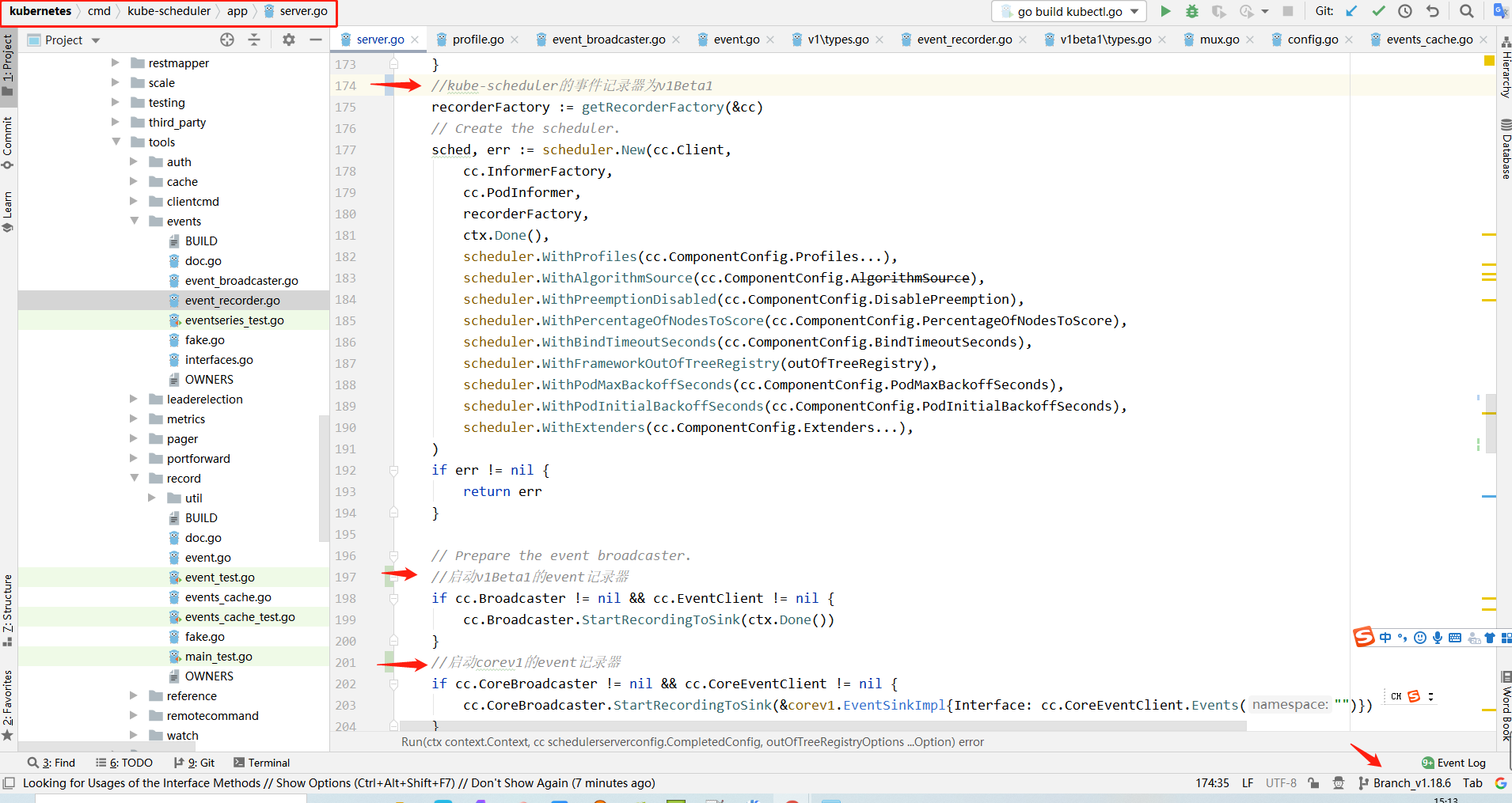Image resolution: width=1512 pixels, height=803 pixels.
Task: Open the Commit side tool window
Action: (8, 142)
